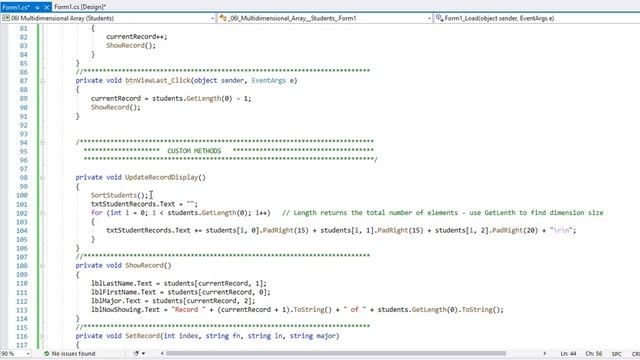This screenshot has height=360, width=640.
Task: Click the btnViewLast_Click method name
Action: (x=158, y=80)
